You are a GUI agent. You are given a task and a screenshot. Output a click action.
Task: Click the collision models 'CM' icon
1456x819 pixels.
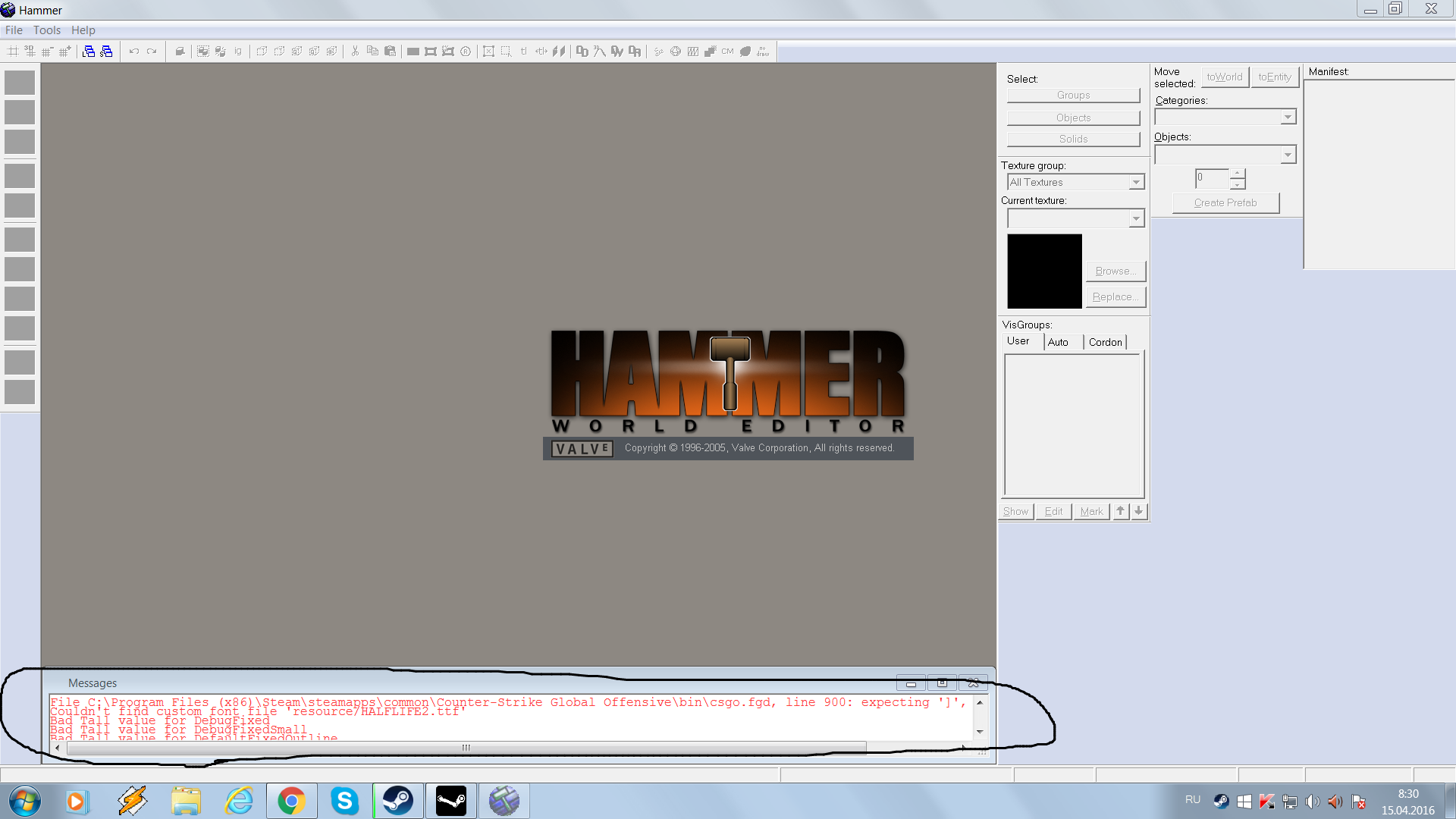[728, 52]
